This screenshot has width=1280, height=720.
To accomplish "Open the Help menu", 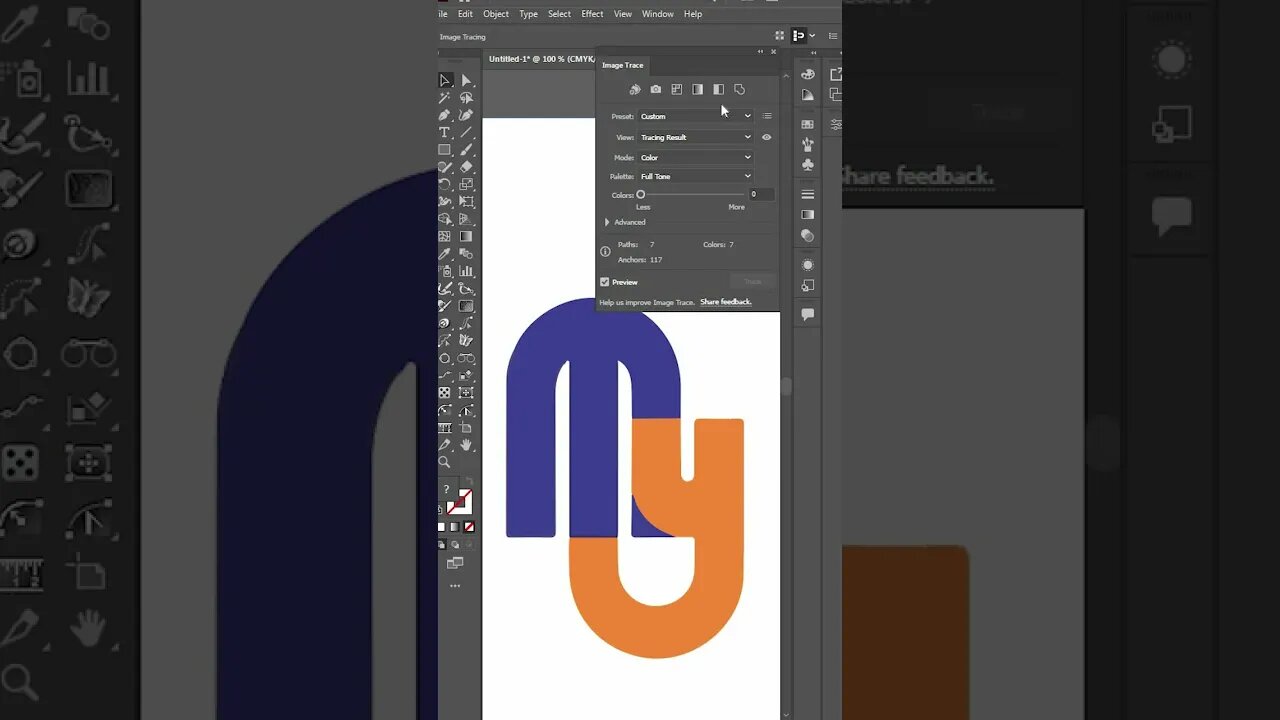I will click(x=693, y=14).
